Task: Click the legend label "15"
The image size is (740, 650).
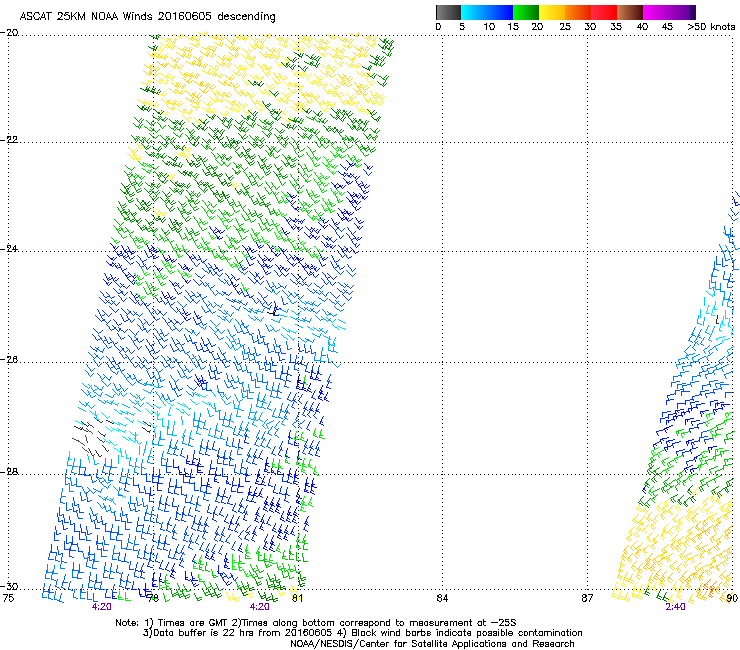Action: pos(513,27)
